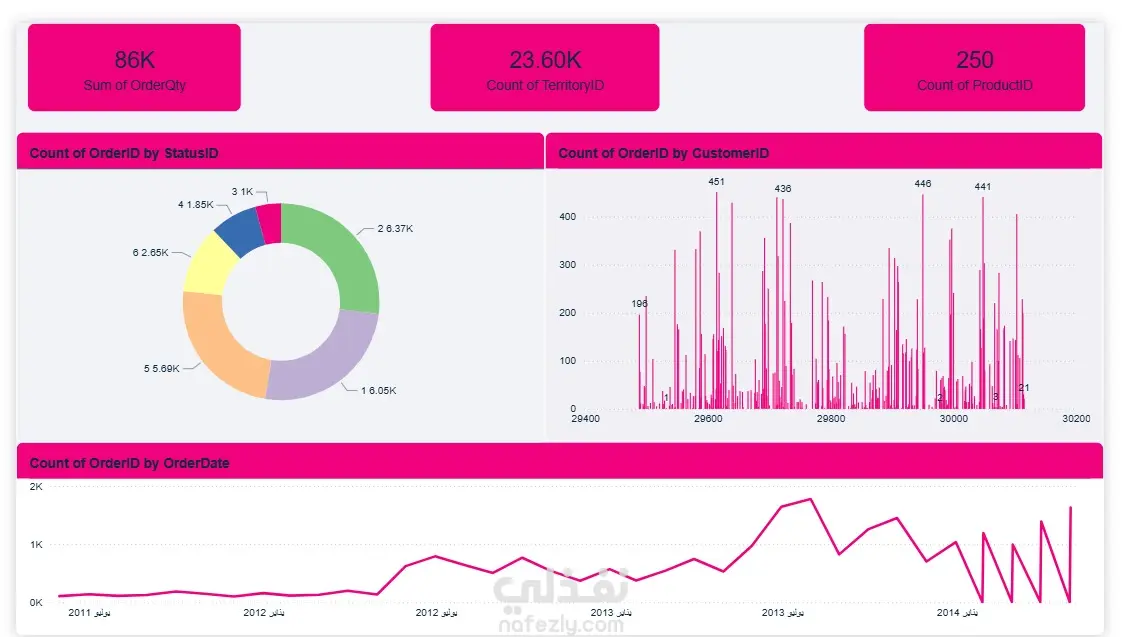
Task: Select the 86K Sum of OrderQty card
Action: [x=135, y=67]
